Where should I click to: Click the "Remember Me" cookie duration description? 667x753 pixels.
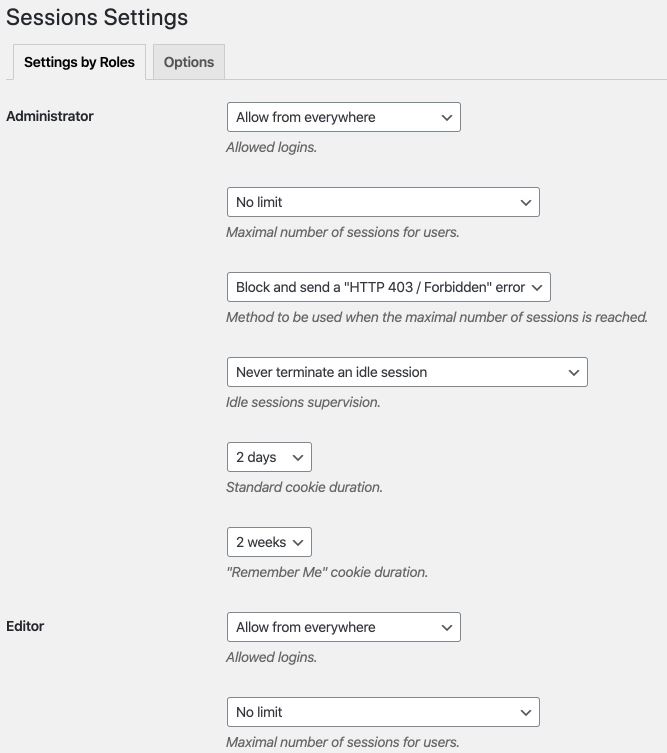click(327, 572)
